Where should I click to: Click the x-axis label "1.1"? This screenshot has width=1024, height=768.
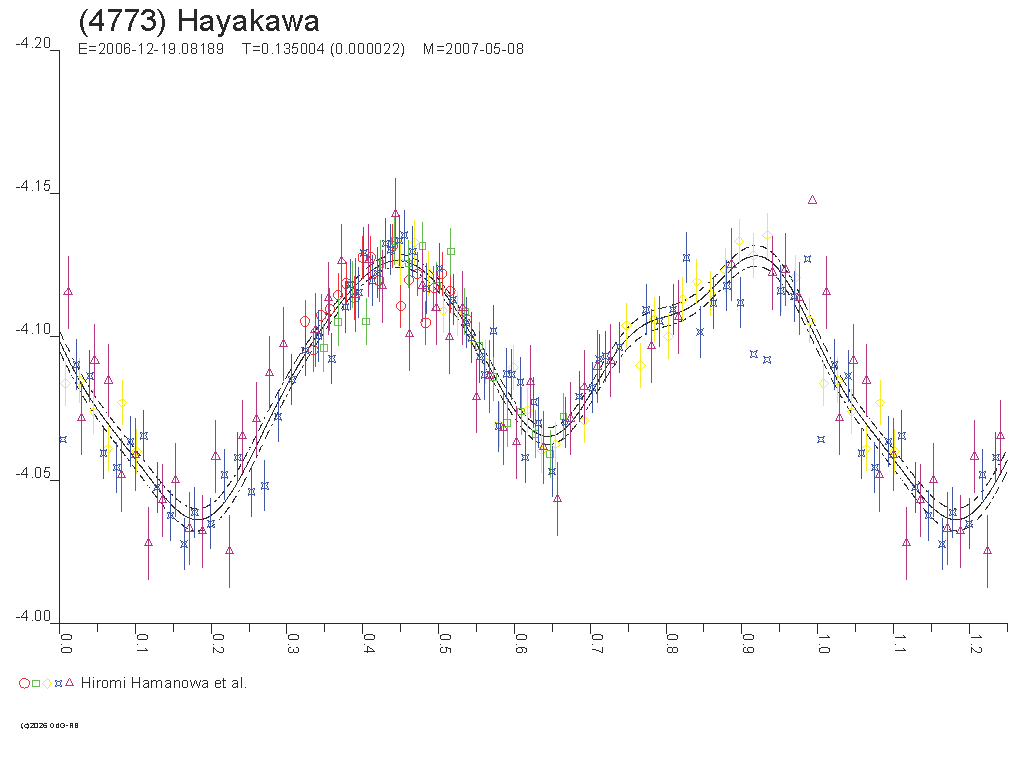899,643
